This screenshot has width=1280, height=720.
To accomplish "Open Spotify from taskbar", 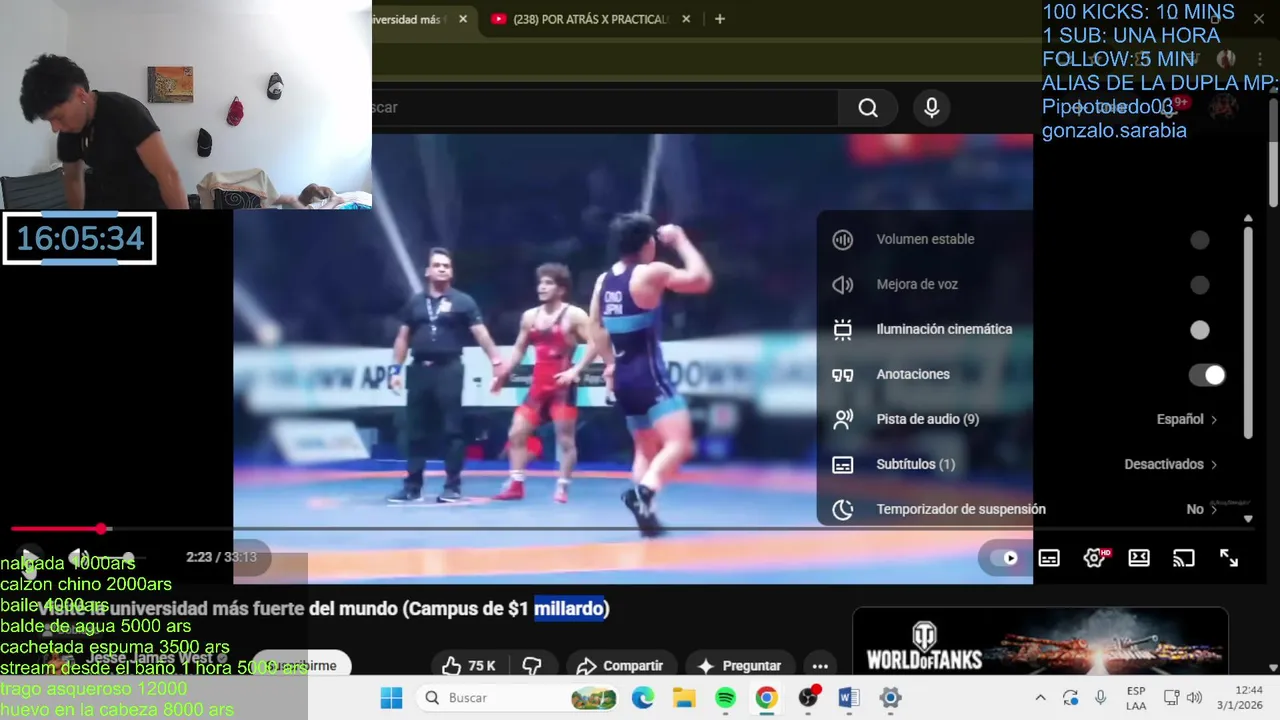I will (x=726, y=697).
